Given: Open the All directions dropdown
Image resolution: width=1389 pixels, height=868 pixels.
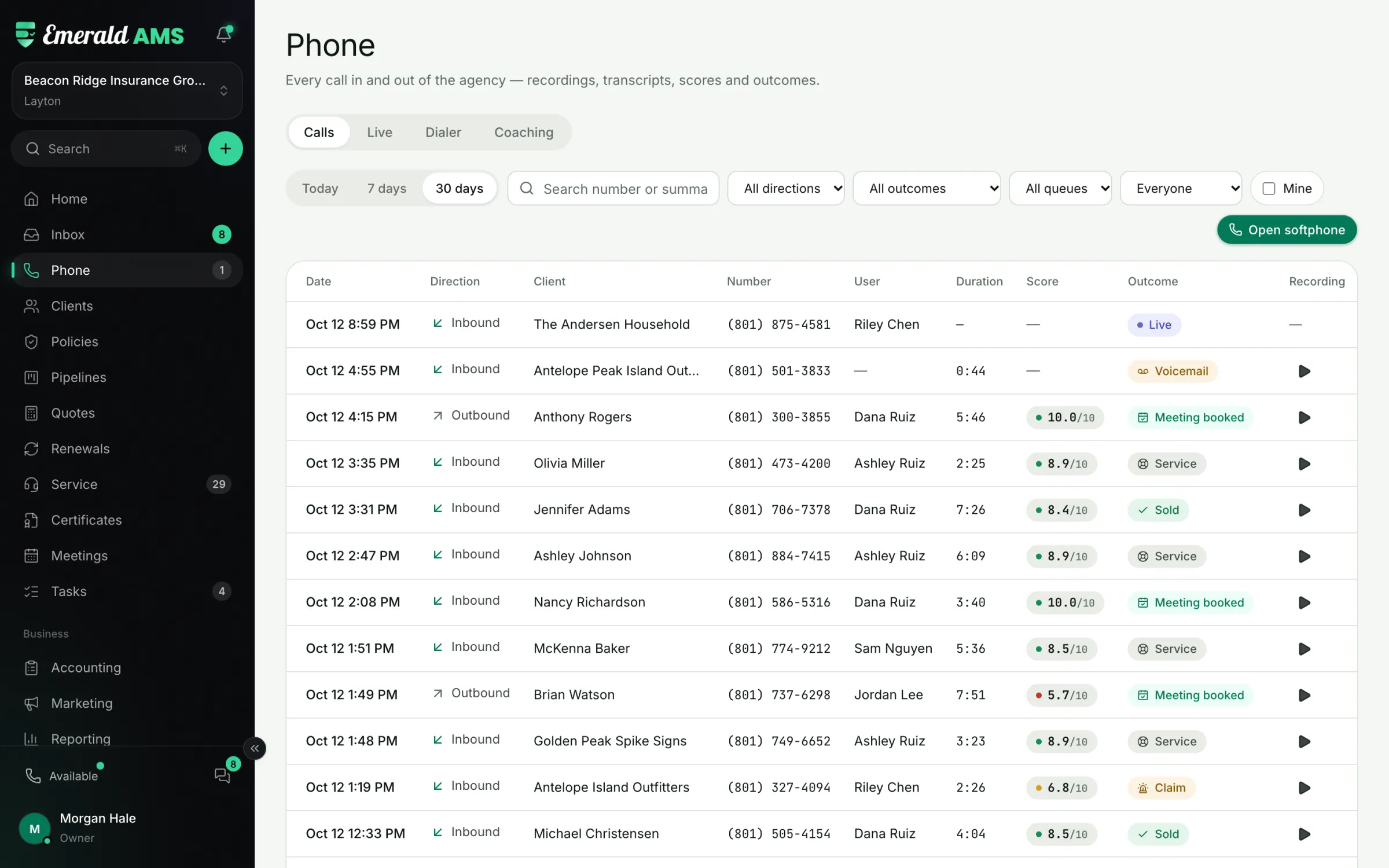Looking at the screenshot, I should [786, 188].
